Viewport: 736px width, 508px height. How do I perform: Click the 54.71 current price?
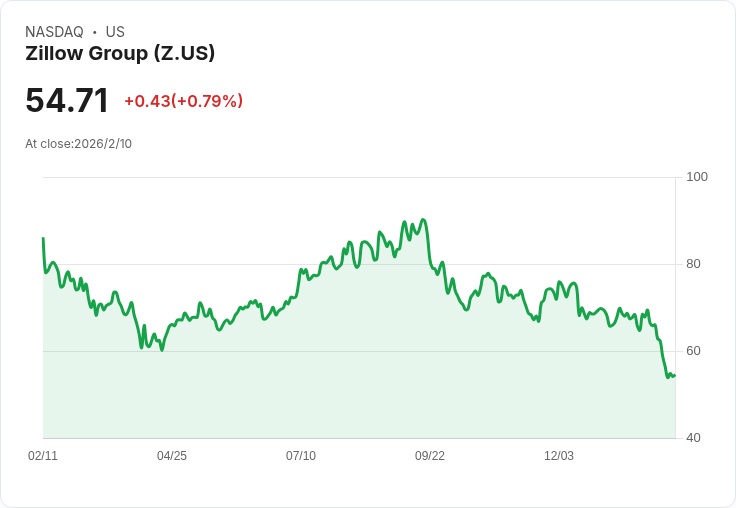coord(67,101)
